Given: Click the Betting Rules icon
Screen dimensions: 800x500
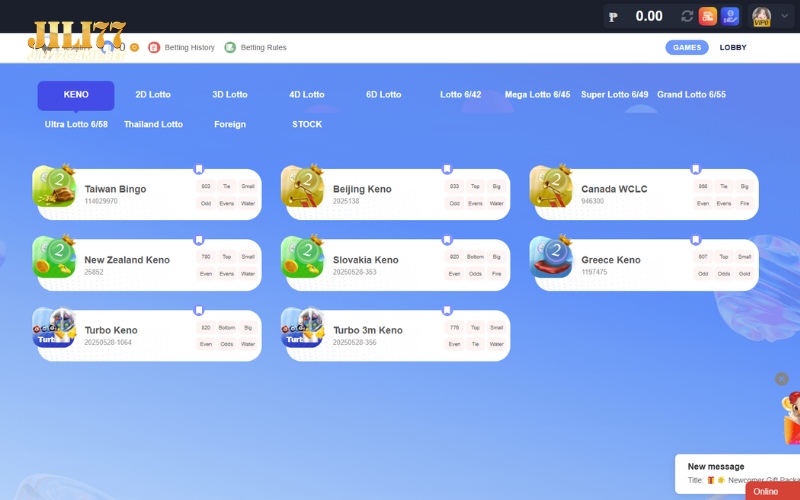Looking at the screenshot, I should point(230,47).
